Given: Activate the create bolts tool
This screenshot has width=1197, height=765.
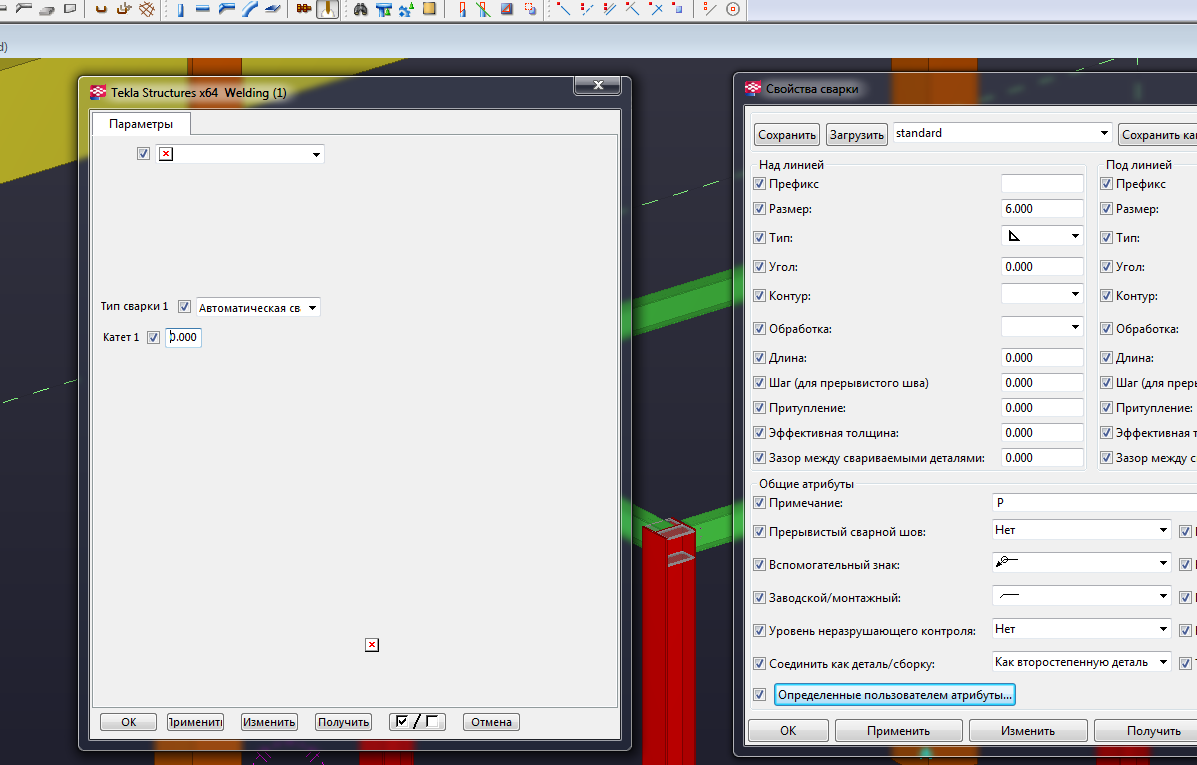Looking at the screenshot, I should pyautogui.click(x=304, y=9).
